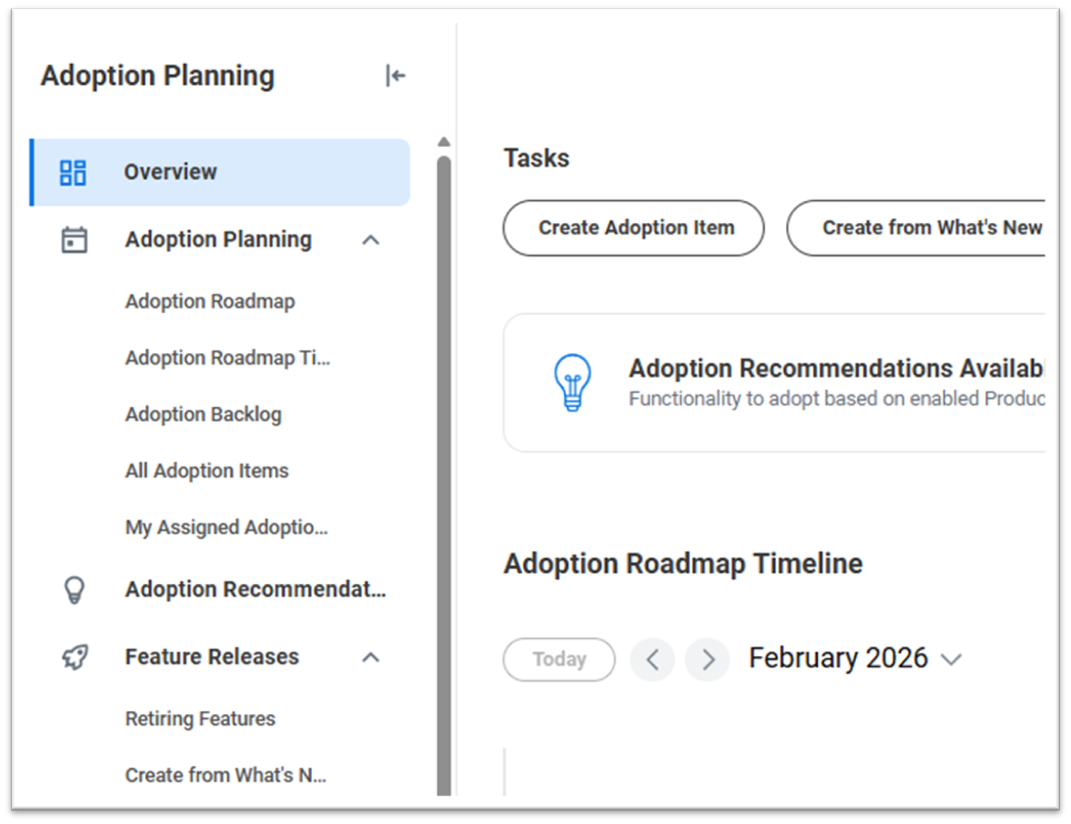Open All Adoption Items page
Viewport: 1071px width, 824px height.
(207, 471)
